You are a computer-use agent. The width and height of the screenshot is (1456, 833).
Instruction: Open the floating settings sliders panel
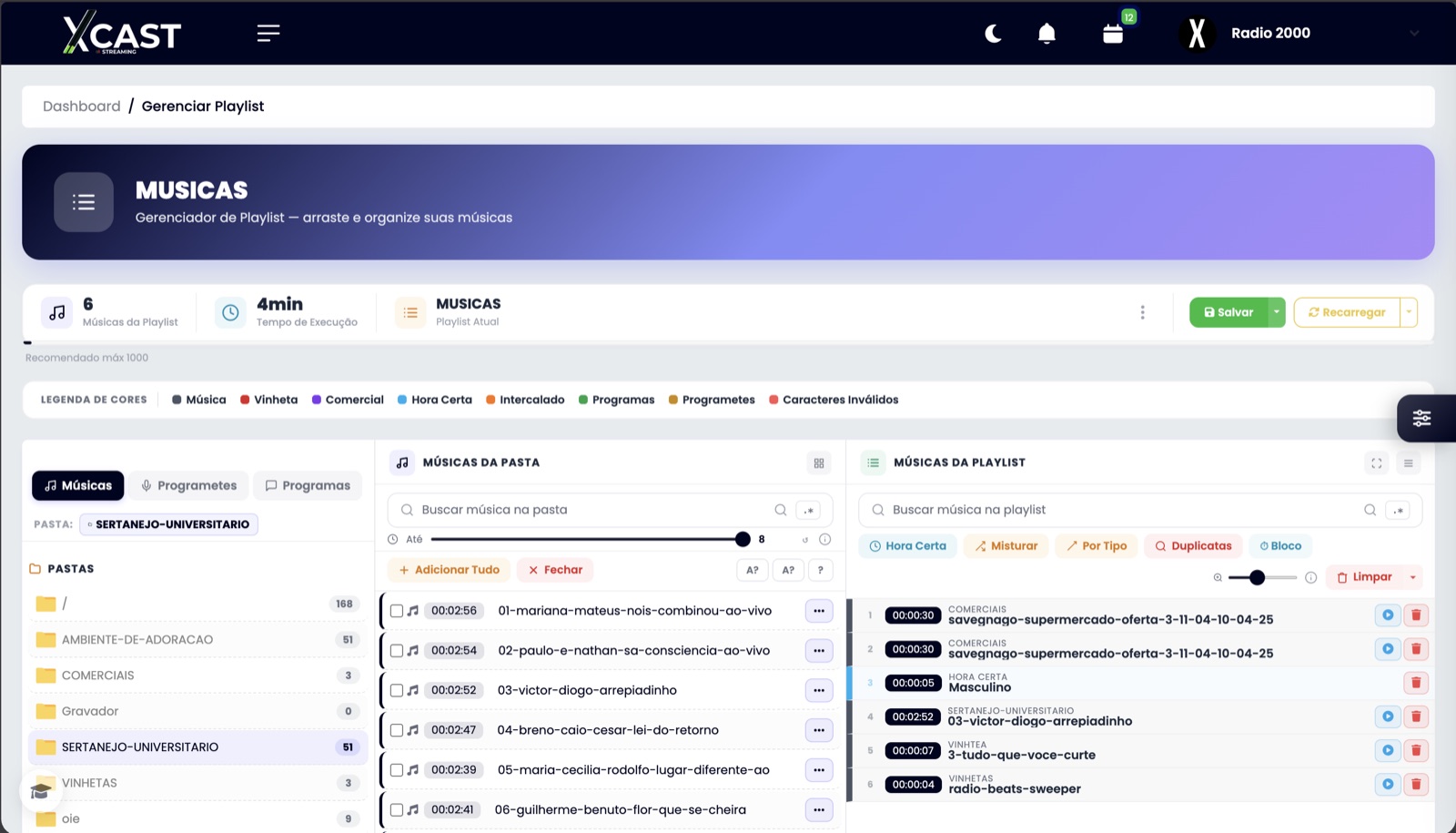(1421, 418)
